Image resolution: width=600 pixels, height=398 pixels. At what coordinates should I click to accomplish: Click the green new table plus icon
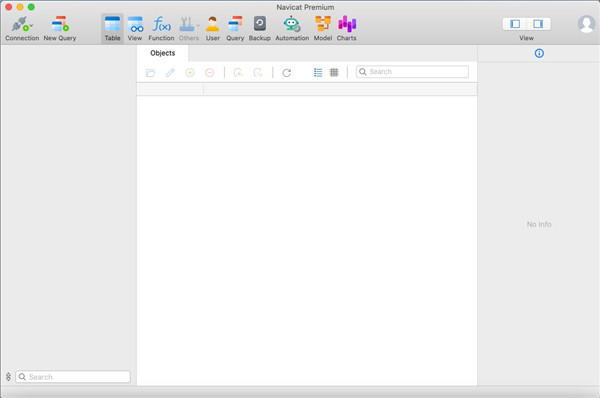coord(190,73)
